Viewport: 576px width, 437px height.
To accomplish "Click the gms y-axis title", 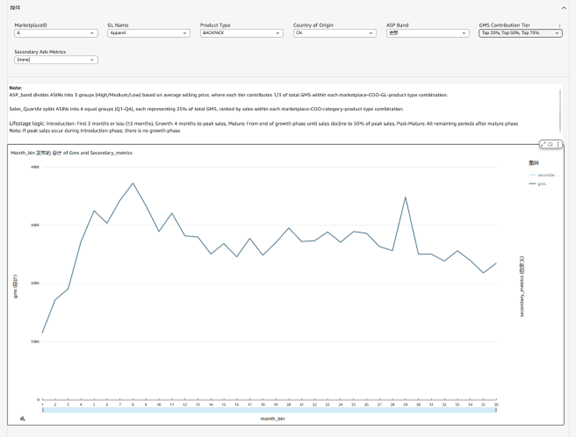I will [15, 286].
